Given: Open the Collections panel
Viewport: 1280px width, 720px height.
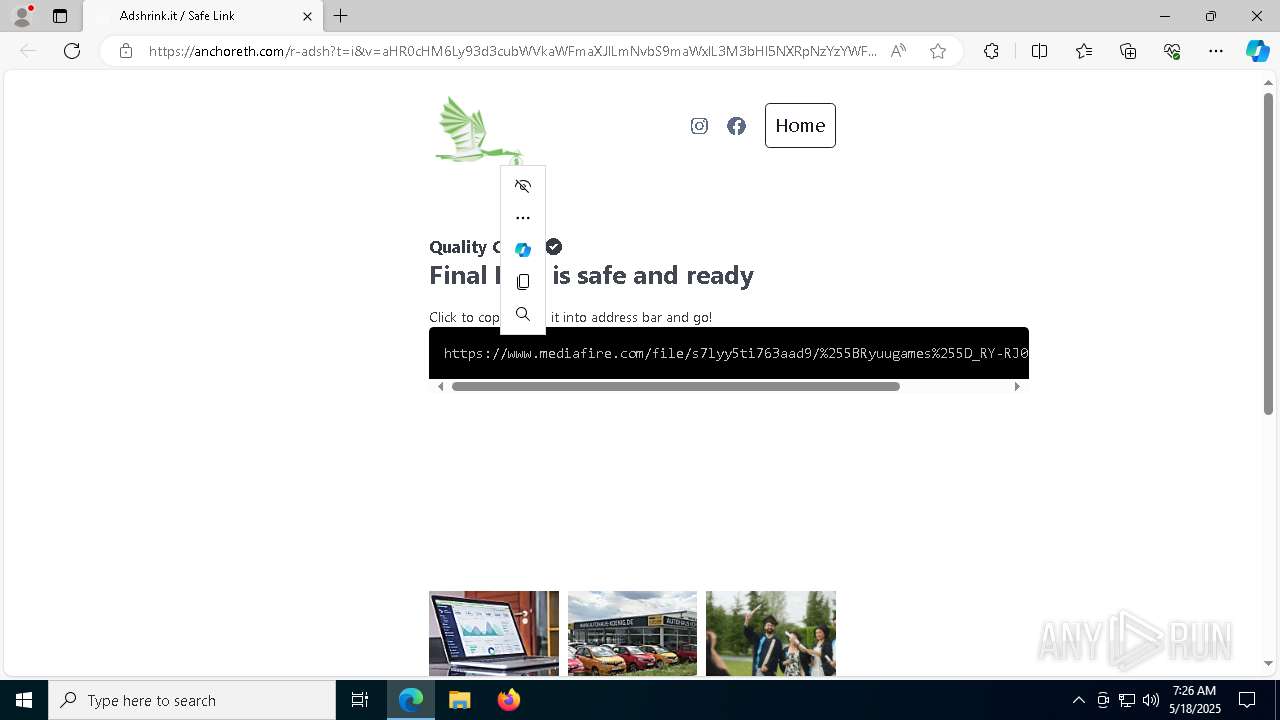Looking at the screenshot, I should (x=1128, y=51).
